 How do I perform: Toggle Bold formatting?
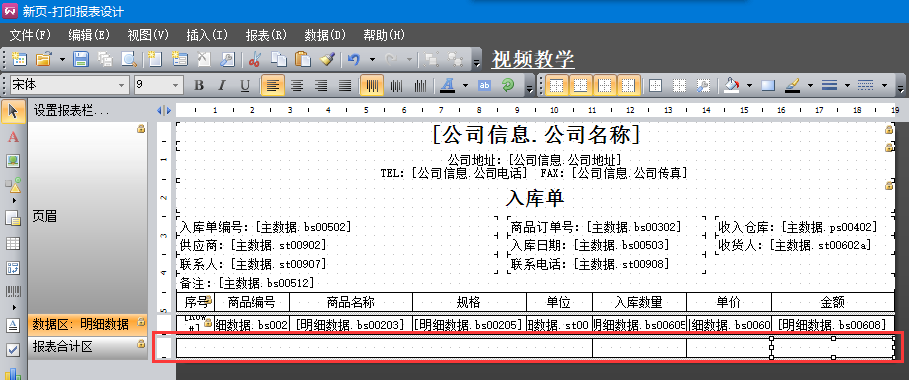[199, 86]
